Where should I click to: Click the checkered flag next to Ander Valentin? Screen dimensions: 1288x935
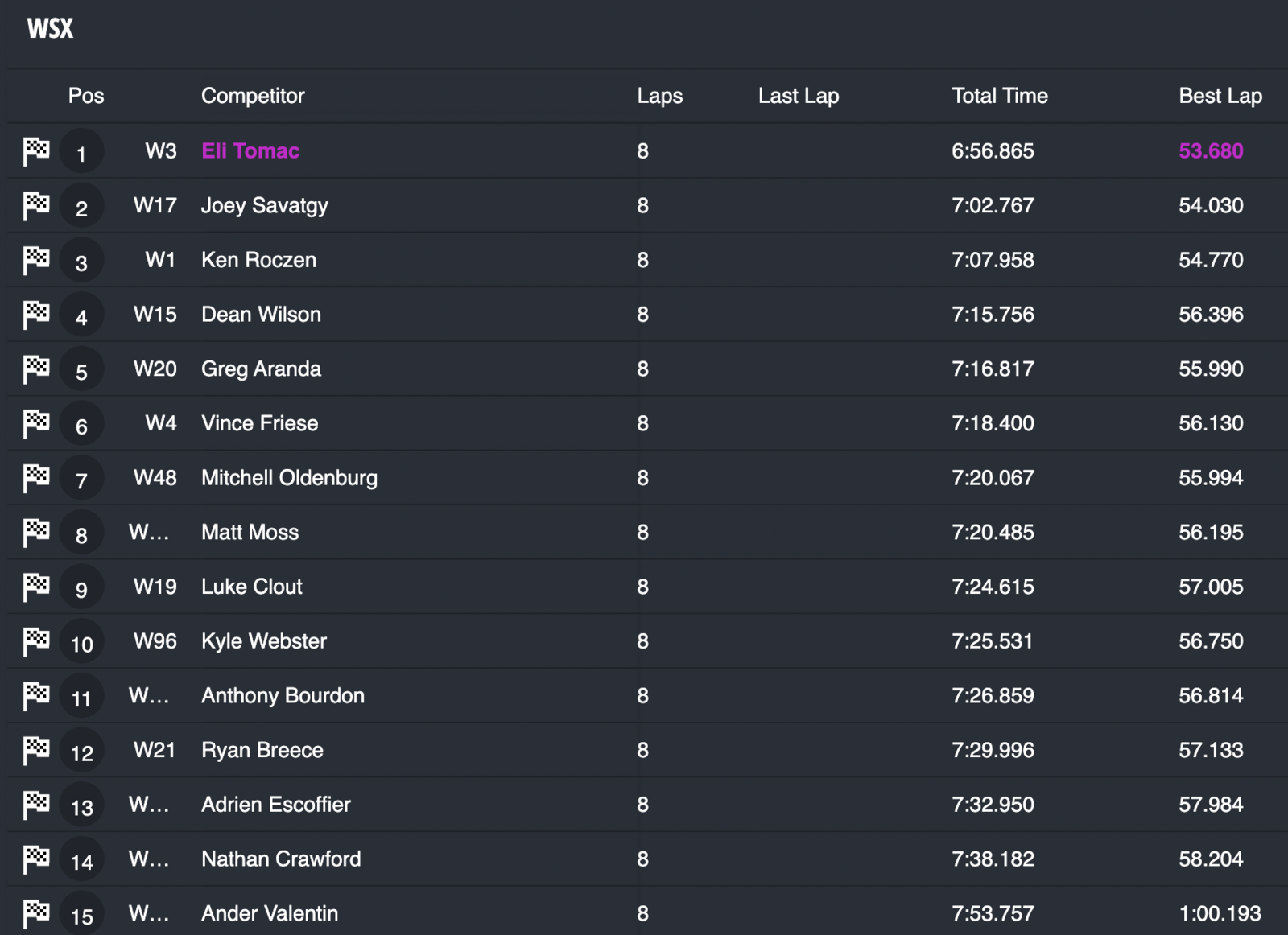[36, 913]
